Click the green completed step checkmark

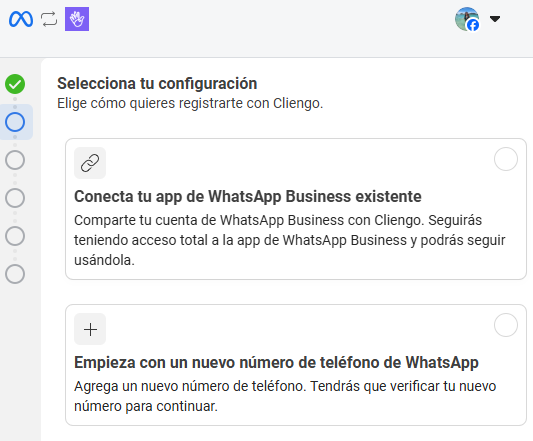click(15, 84)
